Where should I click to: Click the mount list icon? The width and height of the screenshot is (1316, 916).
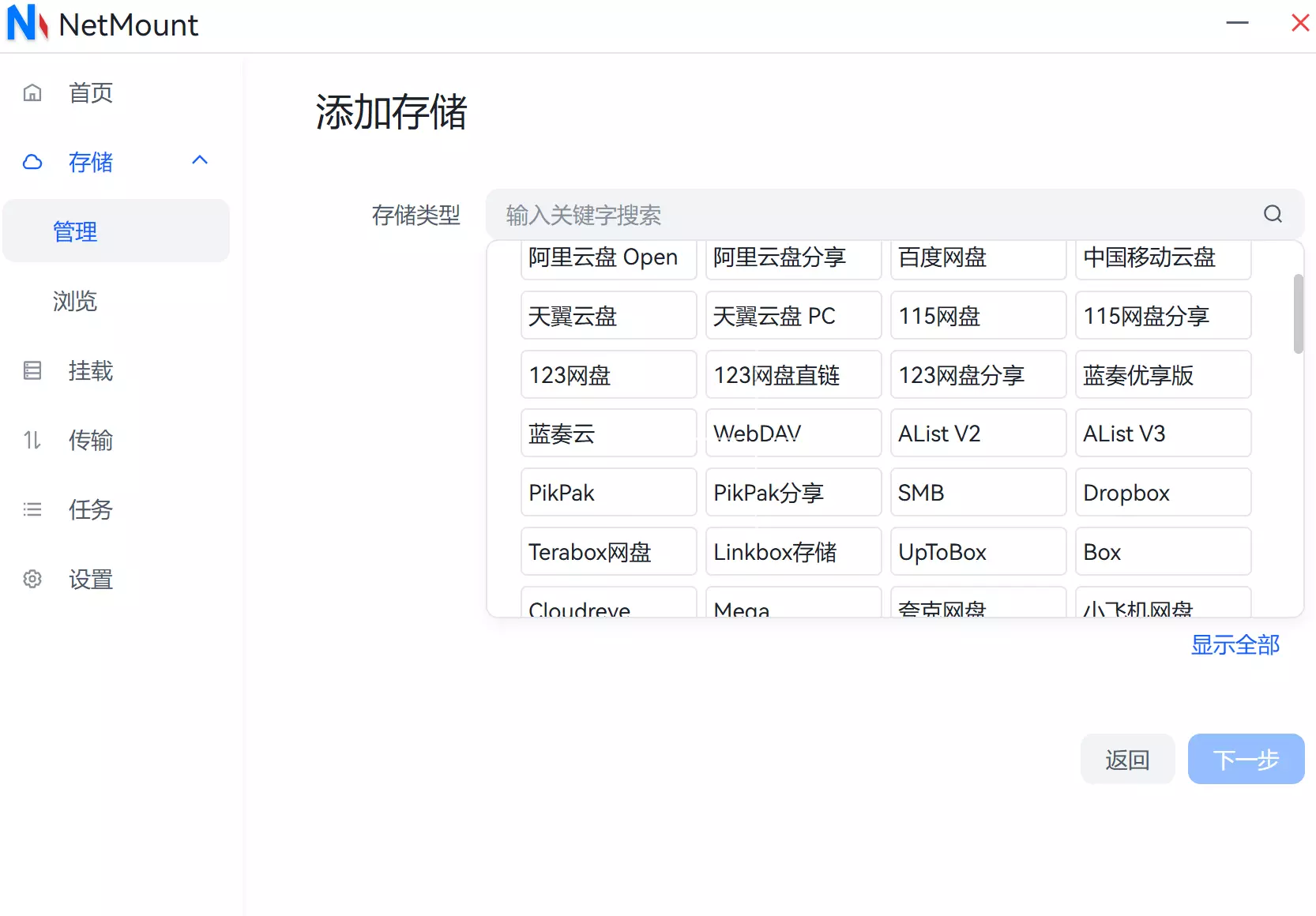pos(32,370)
